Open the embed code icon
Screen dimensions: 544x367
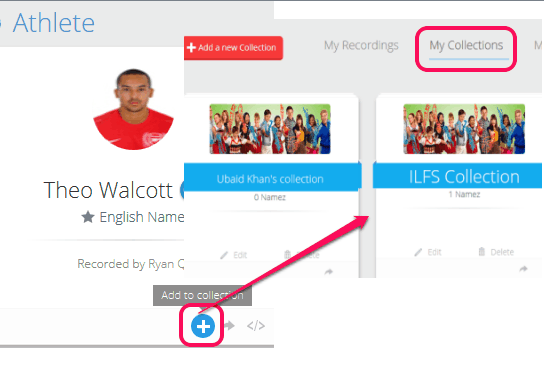tap(256, 326)
